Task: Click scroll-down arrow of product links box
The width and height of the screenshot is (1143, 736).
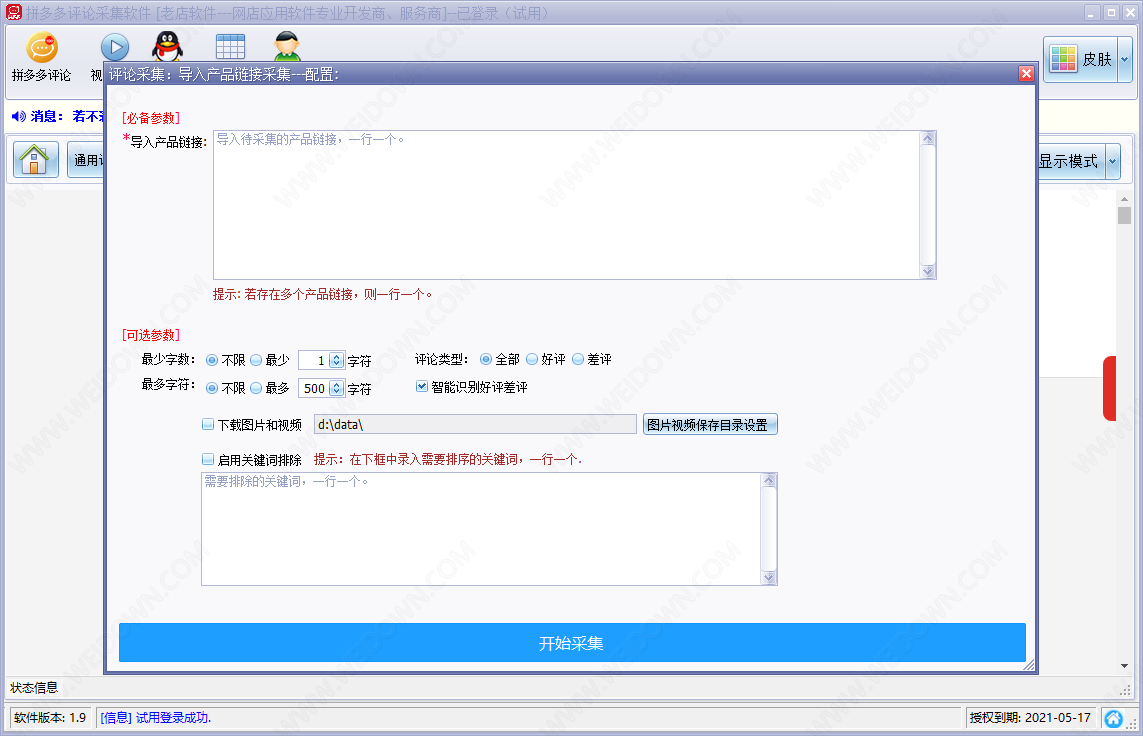Action: (928, 272)
